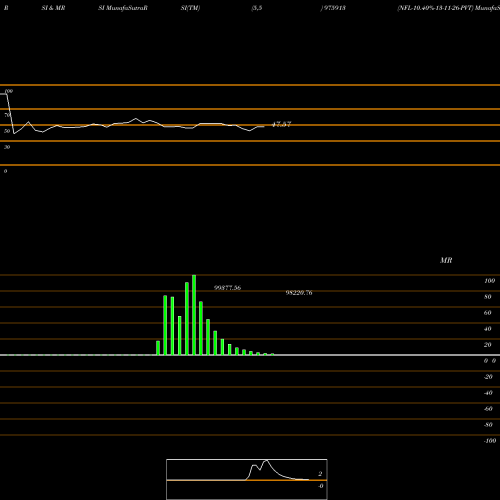Click the '30' label on the RSI axis
Viewport: 500px width, 500px height.
pyautogui.click(x=7, y=147)
